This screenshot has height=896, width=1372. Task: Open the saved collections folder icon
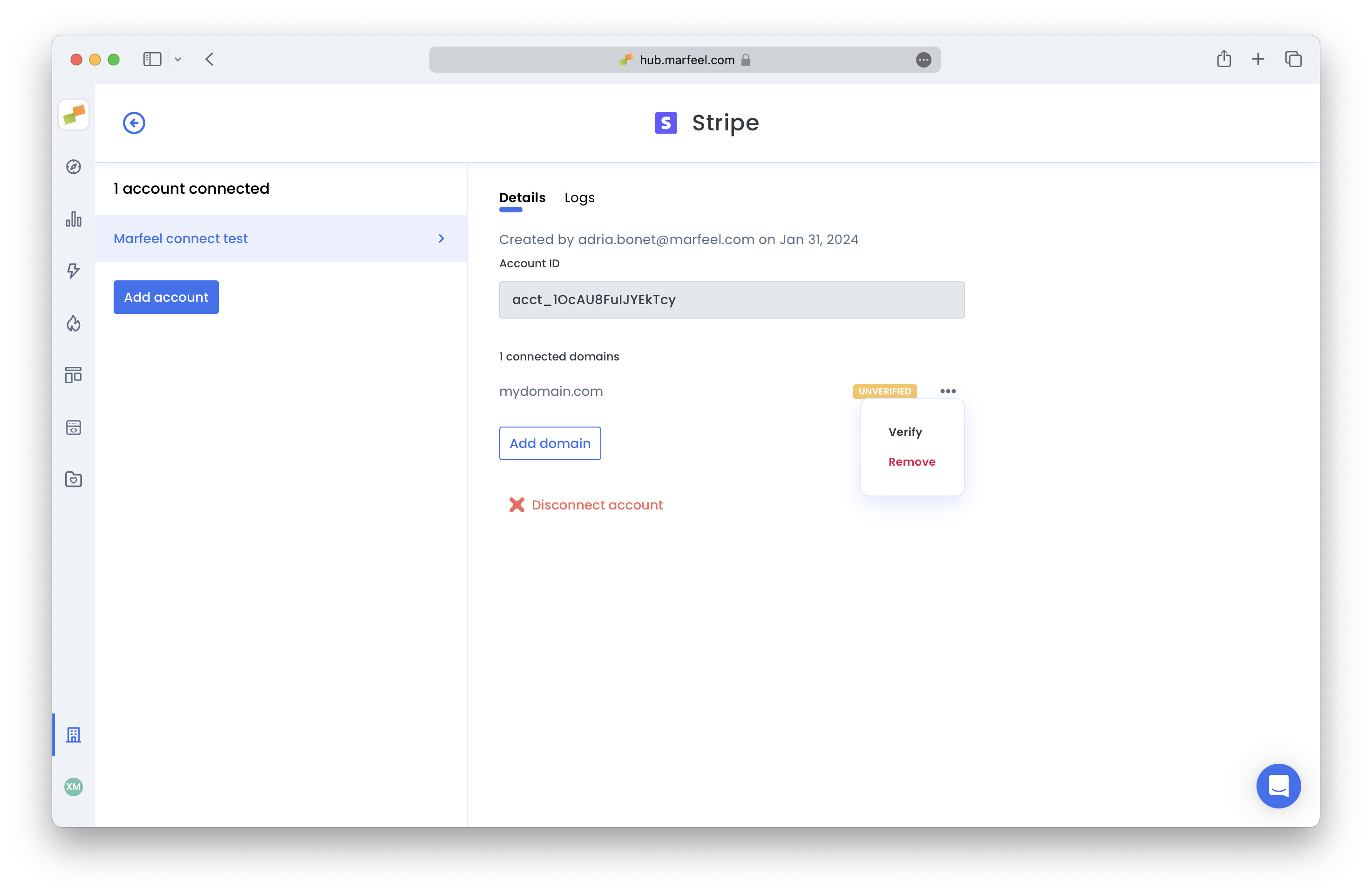[73, 479]
